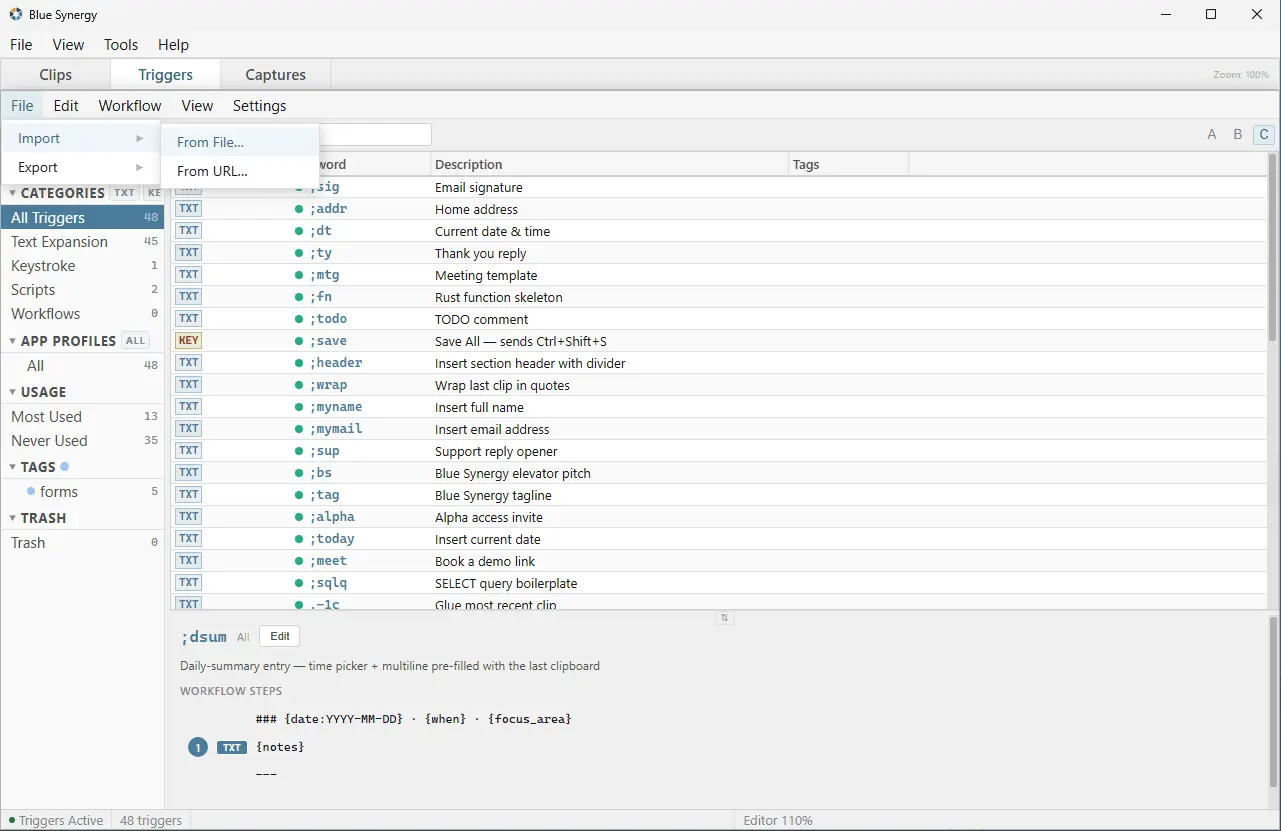Choose From File... in Import submenu
Image resolution: width=1281 pixels, height=831 pixels.
click(x=240, y=142)
